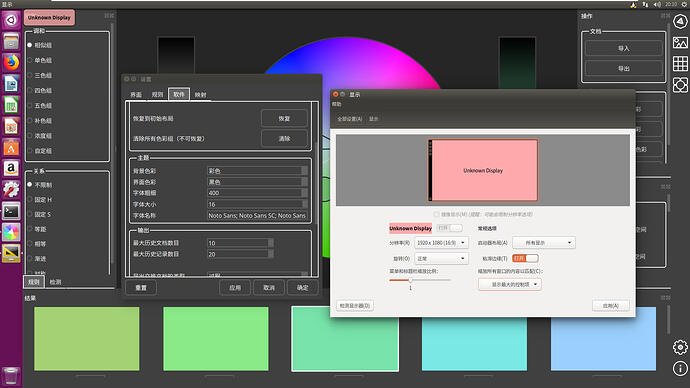This screenshot has height=388, width=690.
Task: Open Terminal from the dock
Action: click(11, 211)
